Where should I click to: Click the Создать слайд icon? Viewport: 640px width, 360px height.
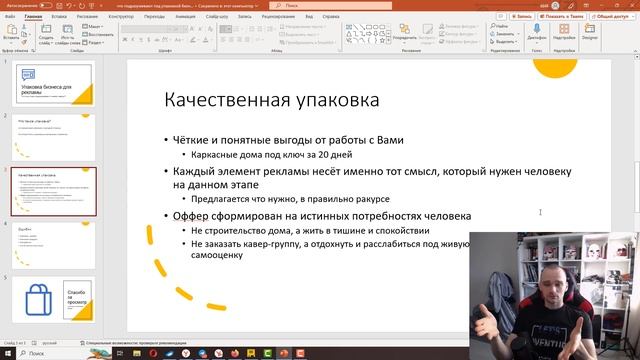coord(46,29)
